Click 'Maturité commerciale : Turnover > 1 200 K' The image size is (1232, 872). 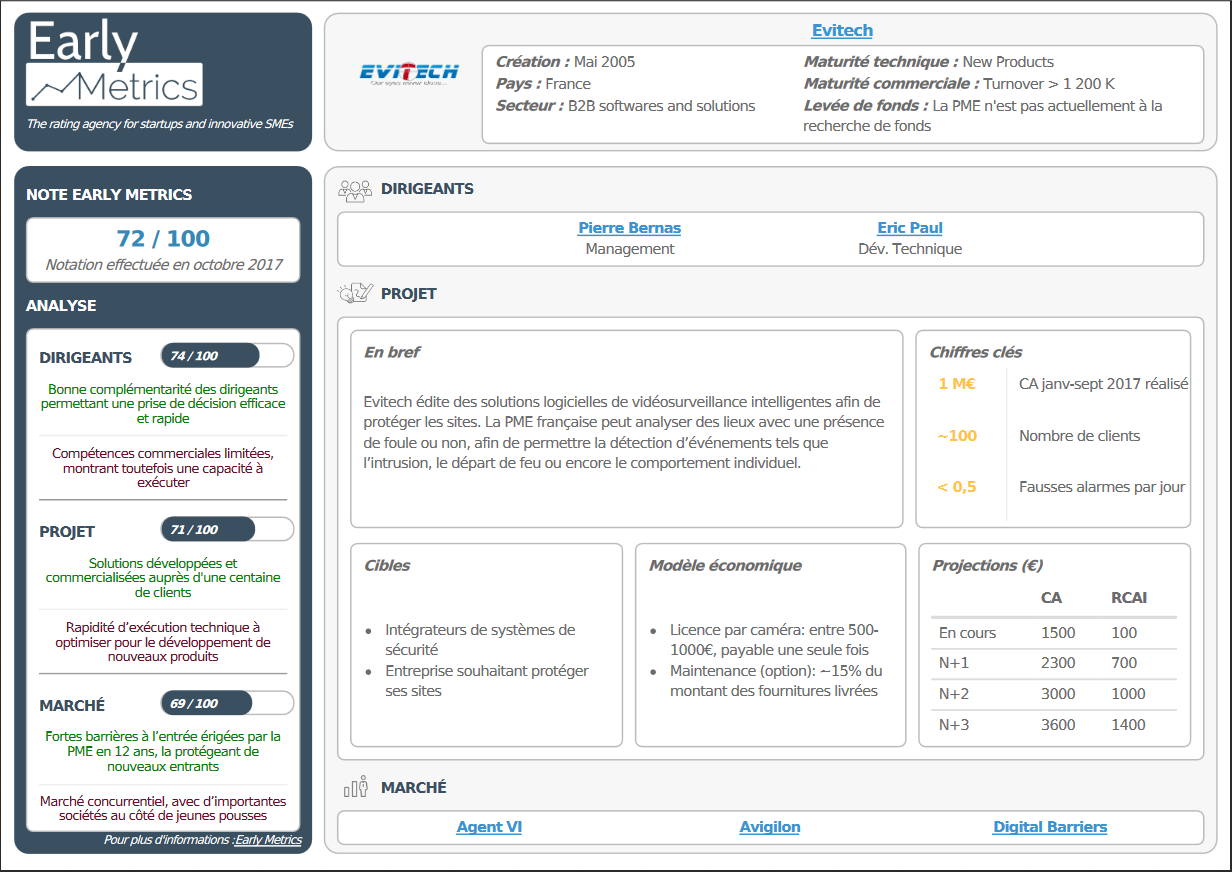[959, 84]
